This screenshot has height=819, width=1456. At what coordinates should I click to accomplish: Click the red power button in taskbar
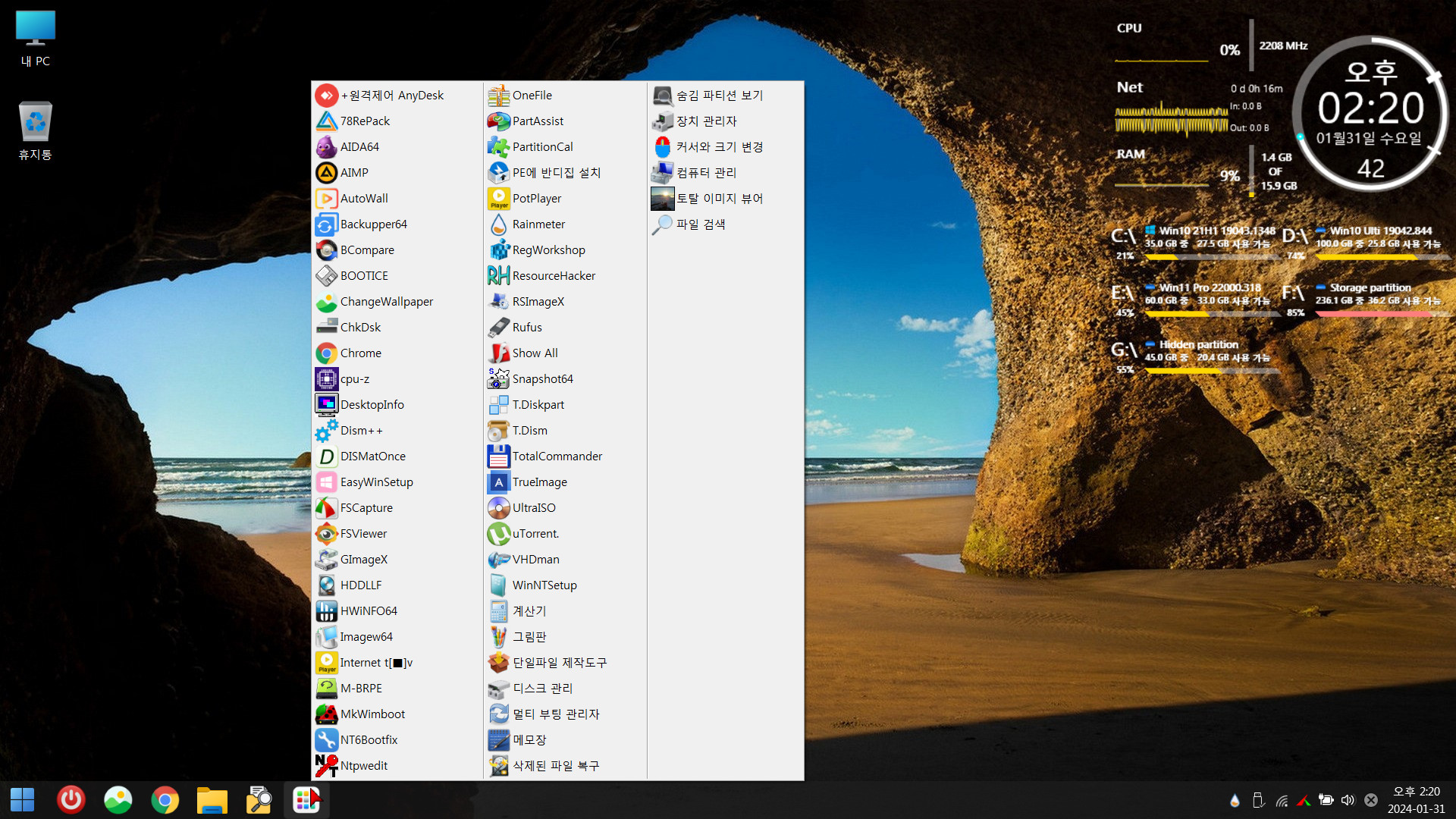(71, 799)
